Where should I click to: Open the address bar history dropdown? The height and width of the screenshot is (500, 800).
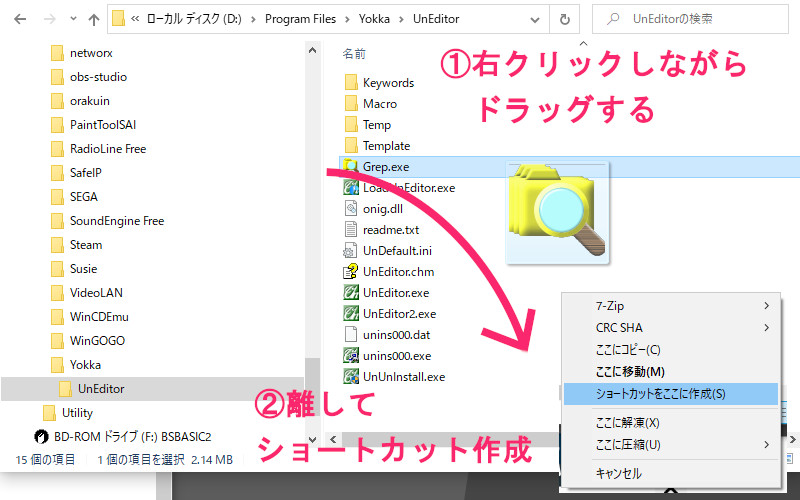(x=535, y=19)
